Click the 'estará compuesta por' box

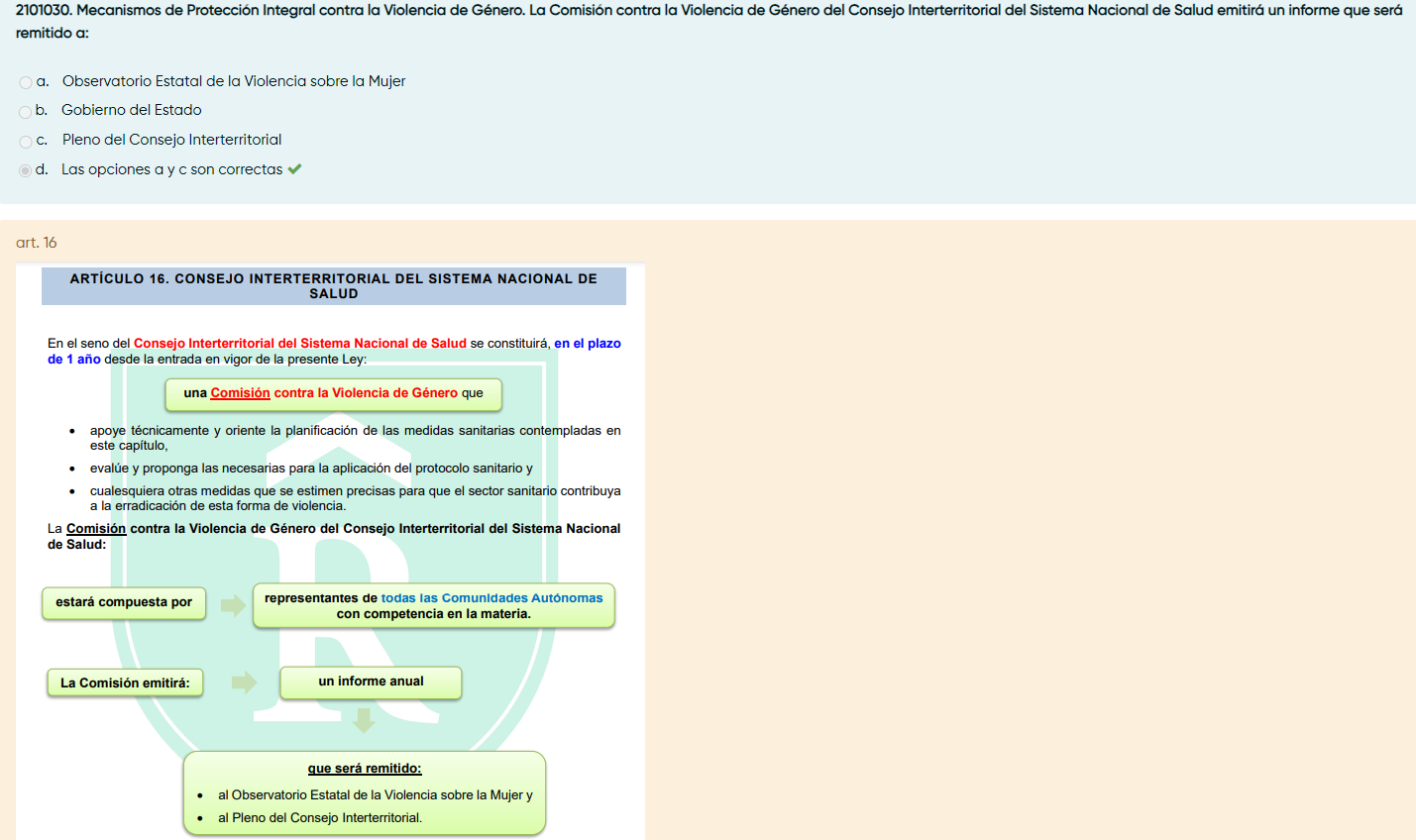point(124,602)
